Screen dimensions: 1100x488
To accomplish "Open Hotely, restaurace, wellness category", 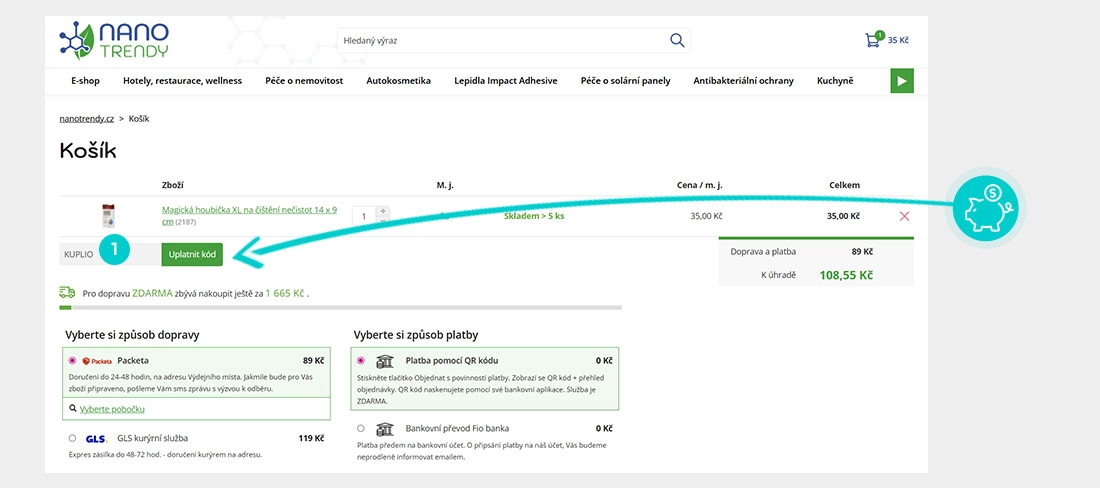I will pos(182,81).
